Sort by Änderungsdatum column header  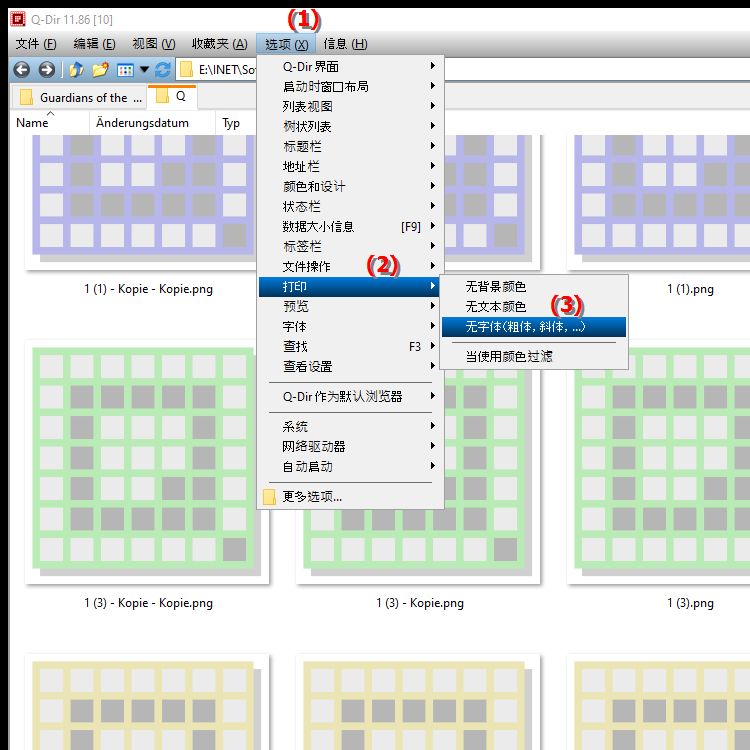[x=152, y=123]
